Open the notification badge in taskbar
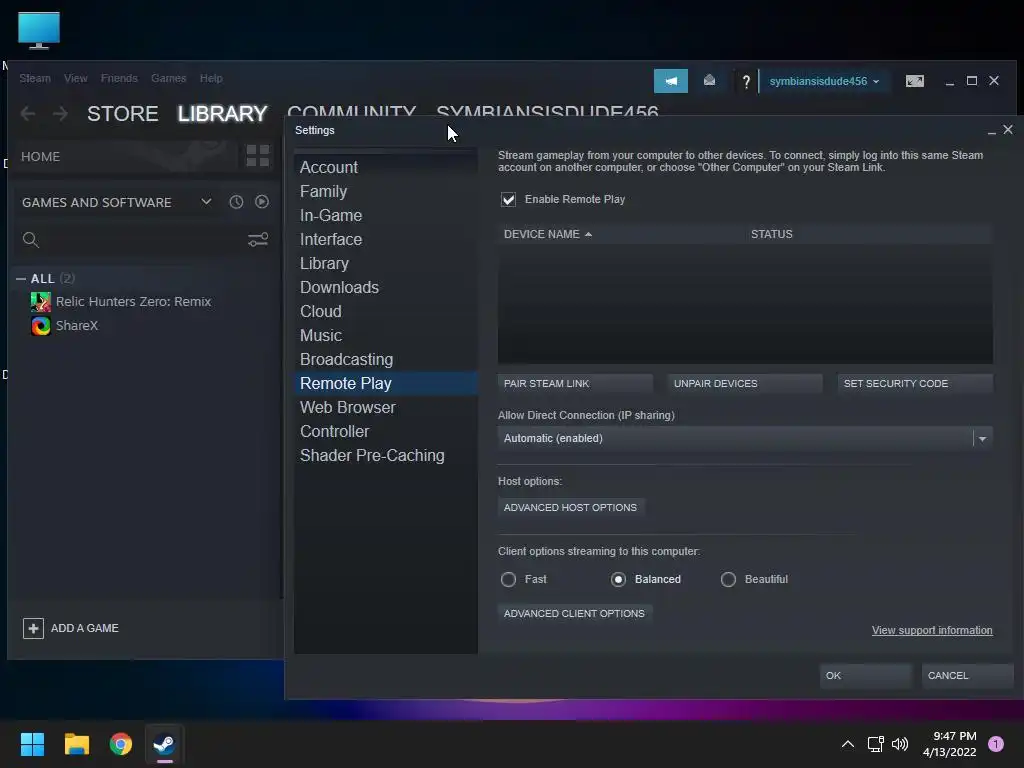 click(996, 744)
